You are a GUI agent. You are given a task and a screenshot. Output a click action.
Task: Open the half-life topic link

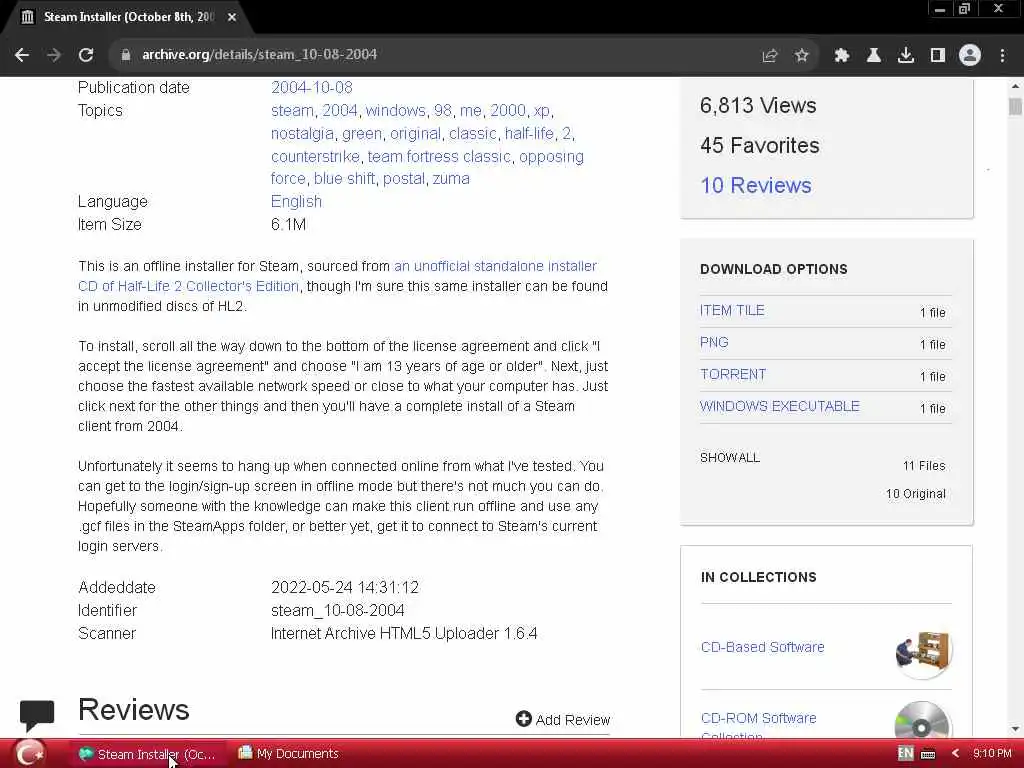529,133
